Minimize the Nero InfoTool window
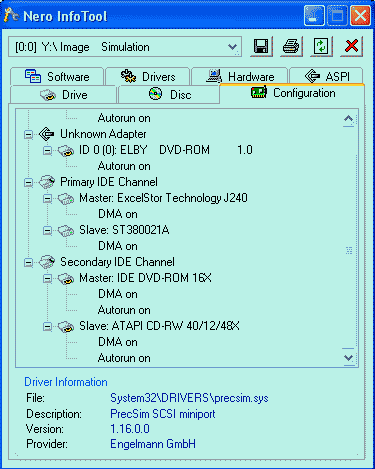The height and width of the screenshot is (469, 375). pyautogui.click(x=314, y=15)
